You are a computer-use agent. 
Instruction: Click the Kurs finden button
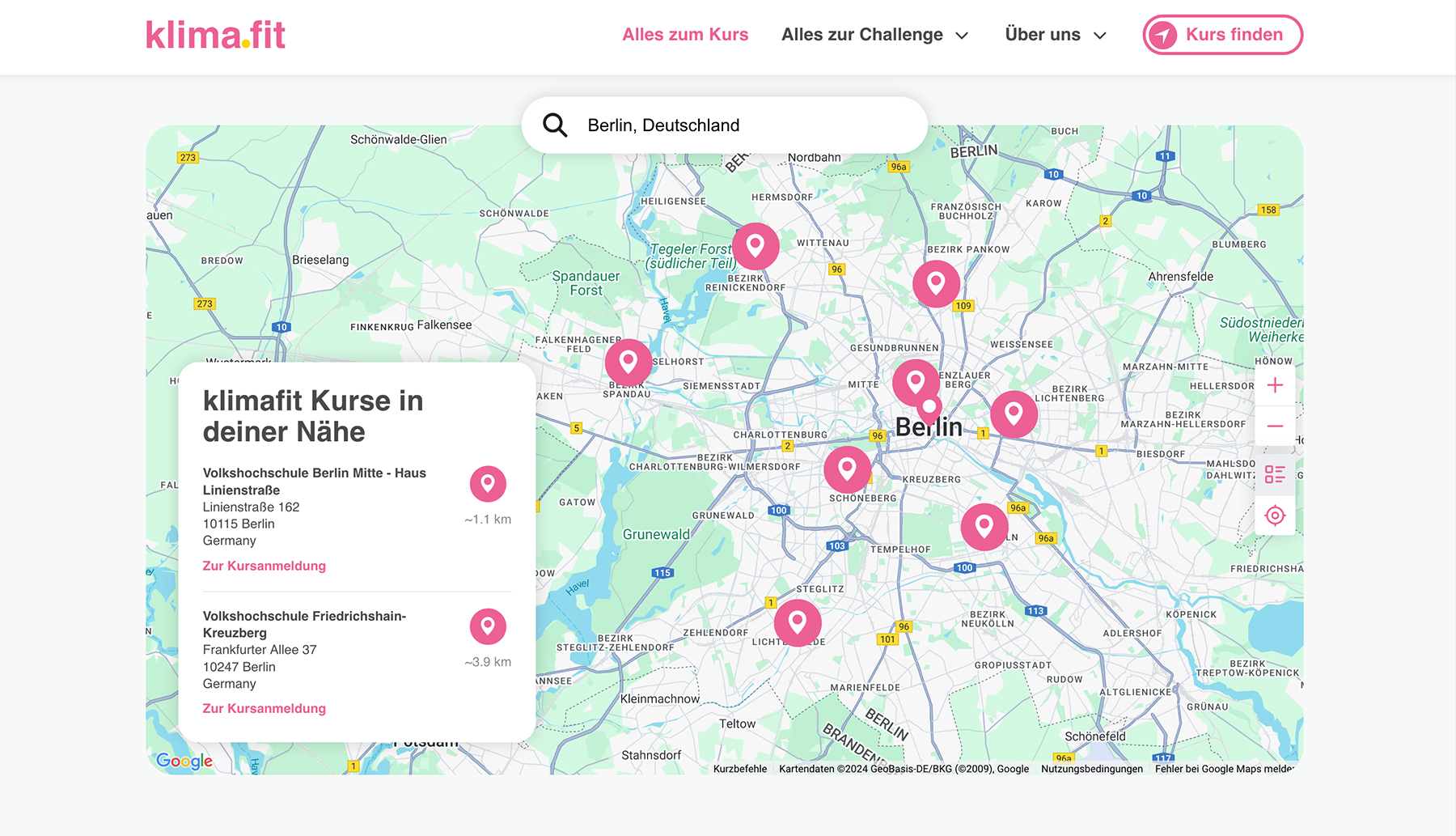pos(1222,35)
